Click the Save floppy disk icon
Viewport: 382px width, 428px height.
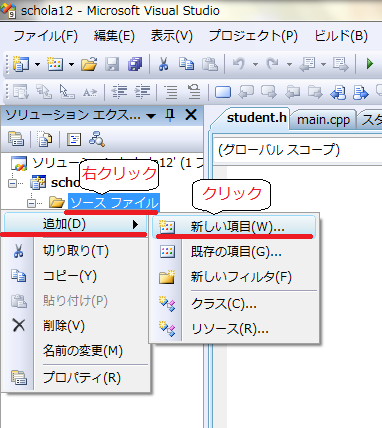coord(112,64)
